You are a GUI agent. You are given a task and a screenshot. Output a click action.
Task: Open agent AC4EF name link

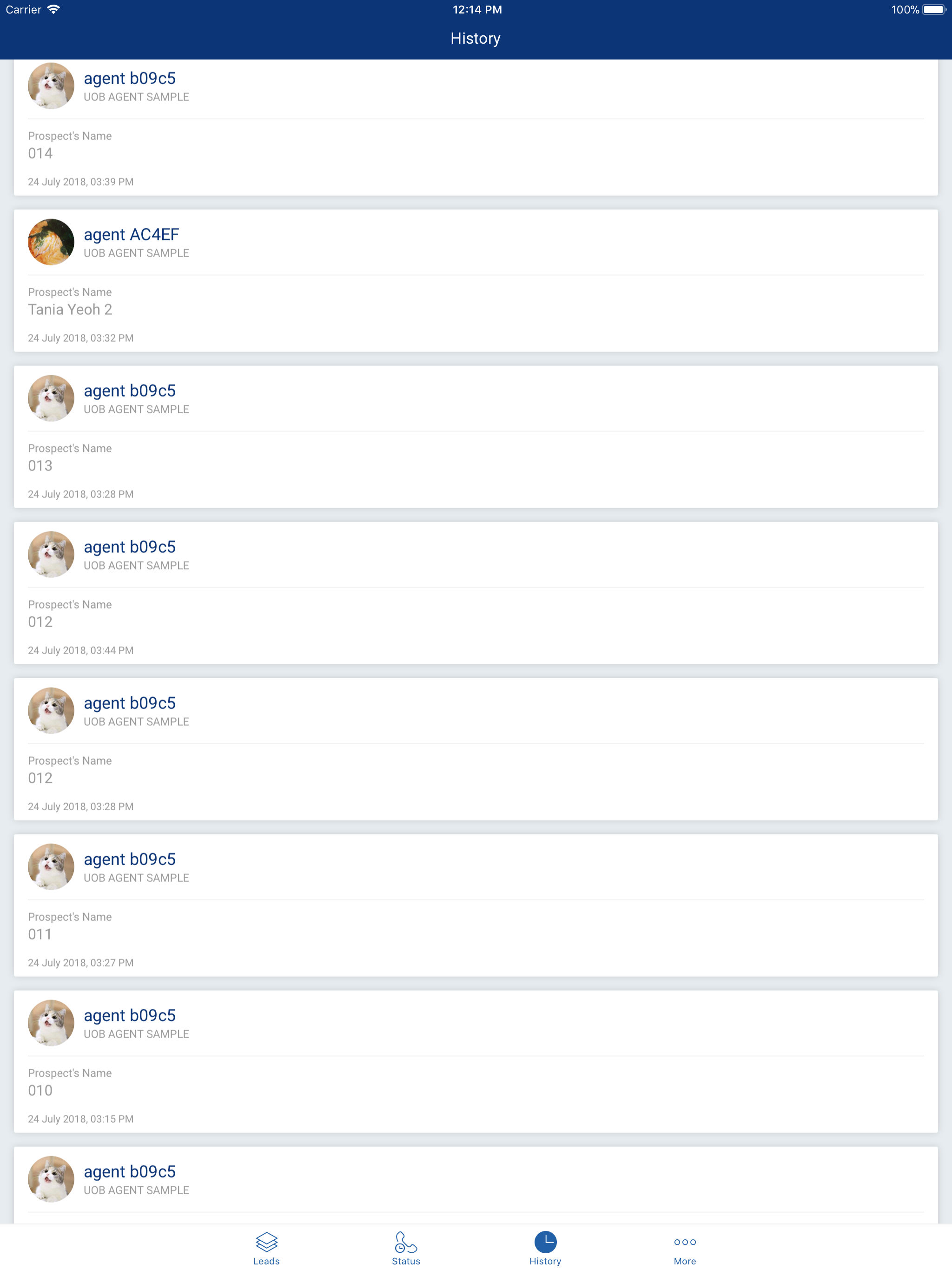coord(132,234)
